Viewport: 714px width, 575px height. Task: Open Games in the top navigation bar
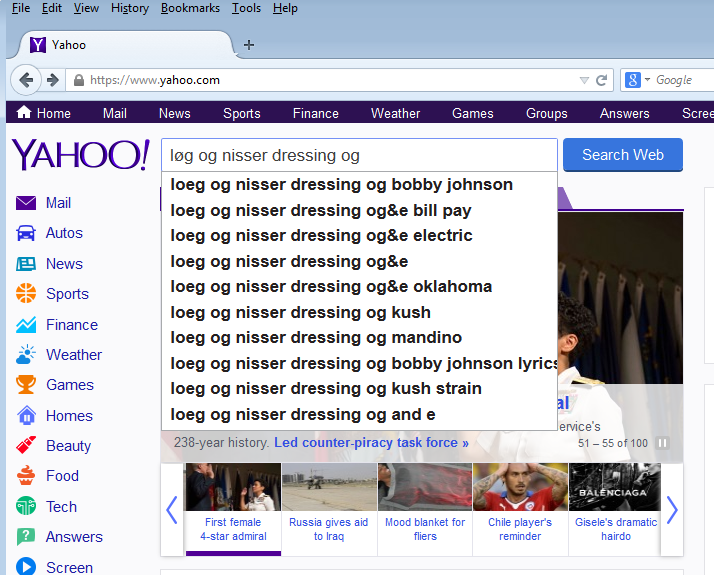pyautogui.click(x=473, y=113)
